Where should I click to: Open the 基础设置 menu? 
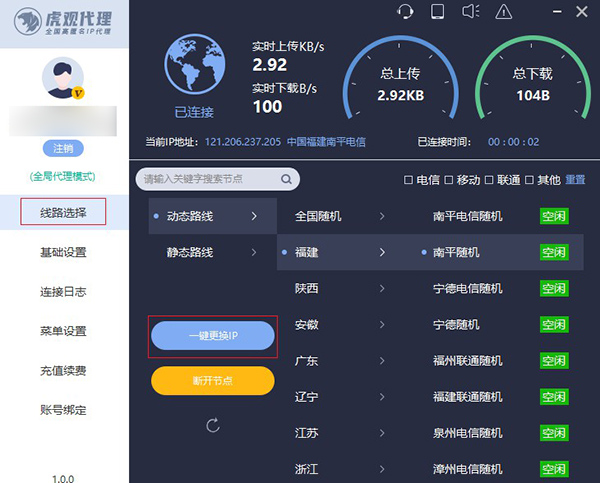point(63,252)
